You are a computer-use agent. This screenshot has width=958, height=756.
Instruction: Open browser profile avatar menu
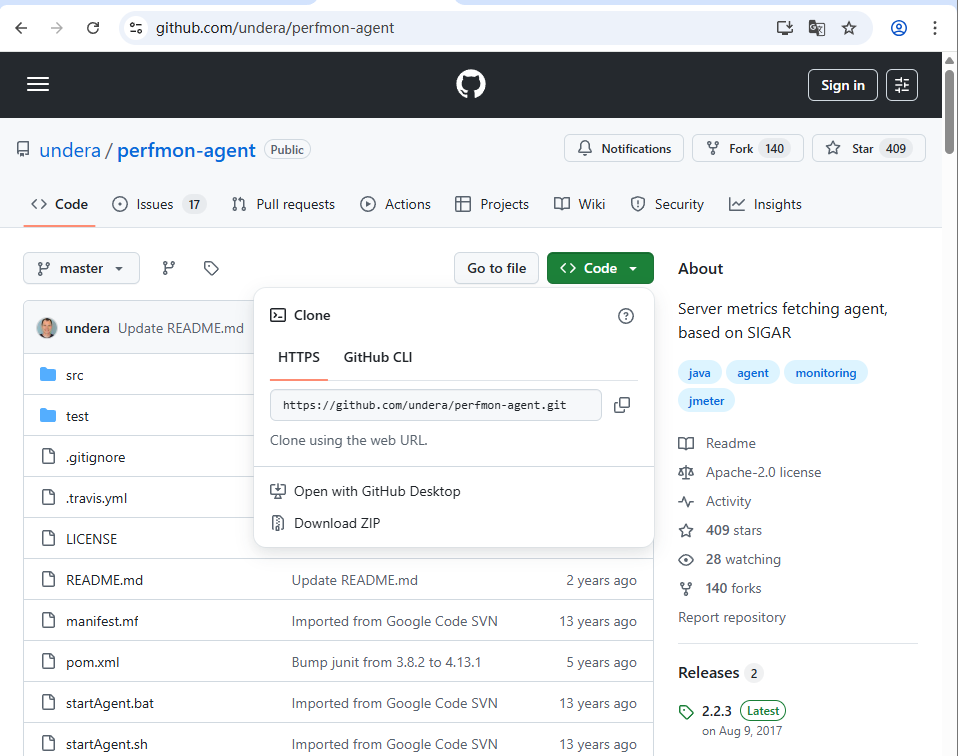pyautogui.click(x=899, y=28)
